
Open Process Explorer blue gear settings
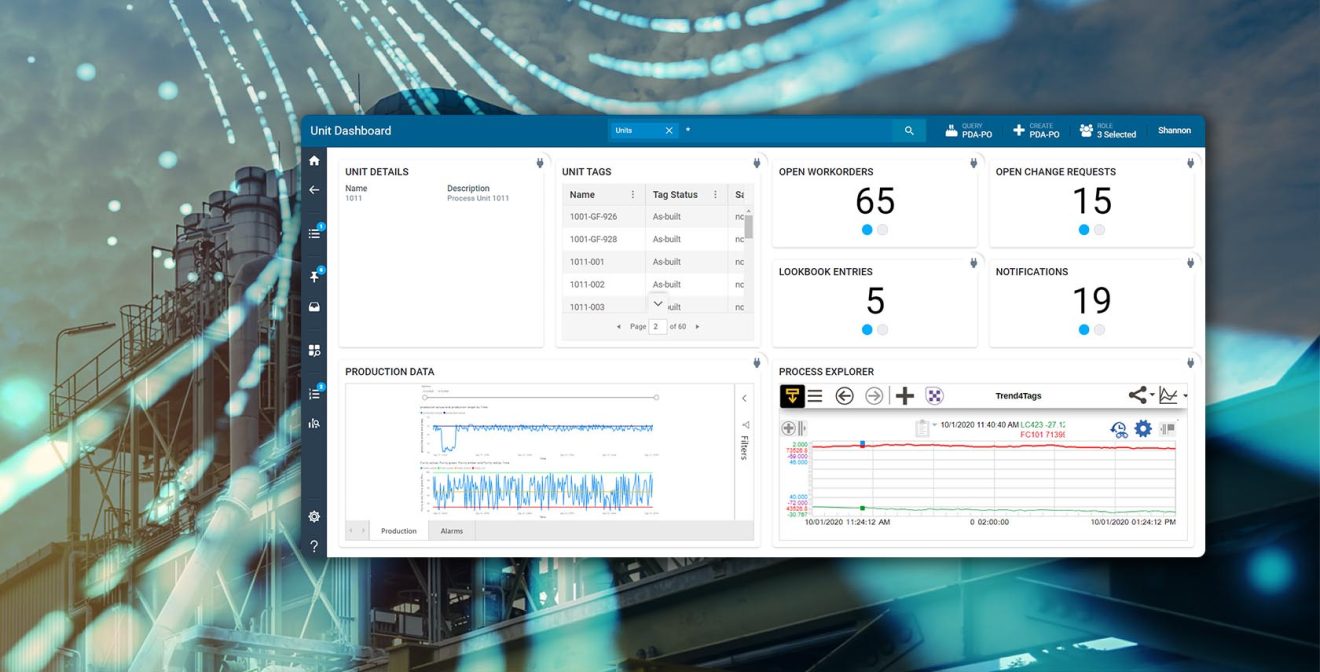1143,429
